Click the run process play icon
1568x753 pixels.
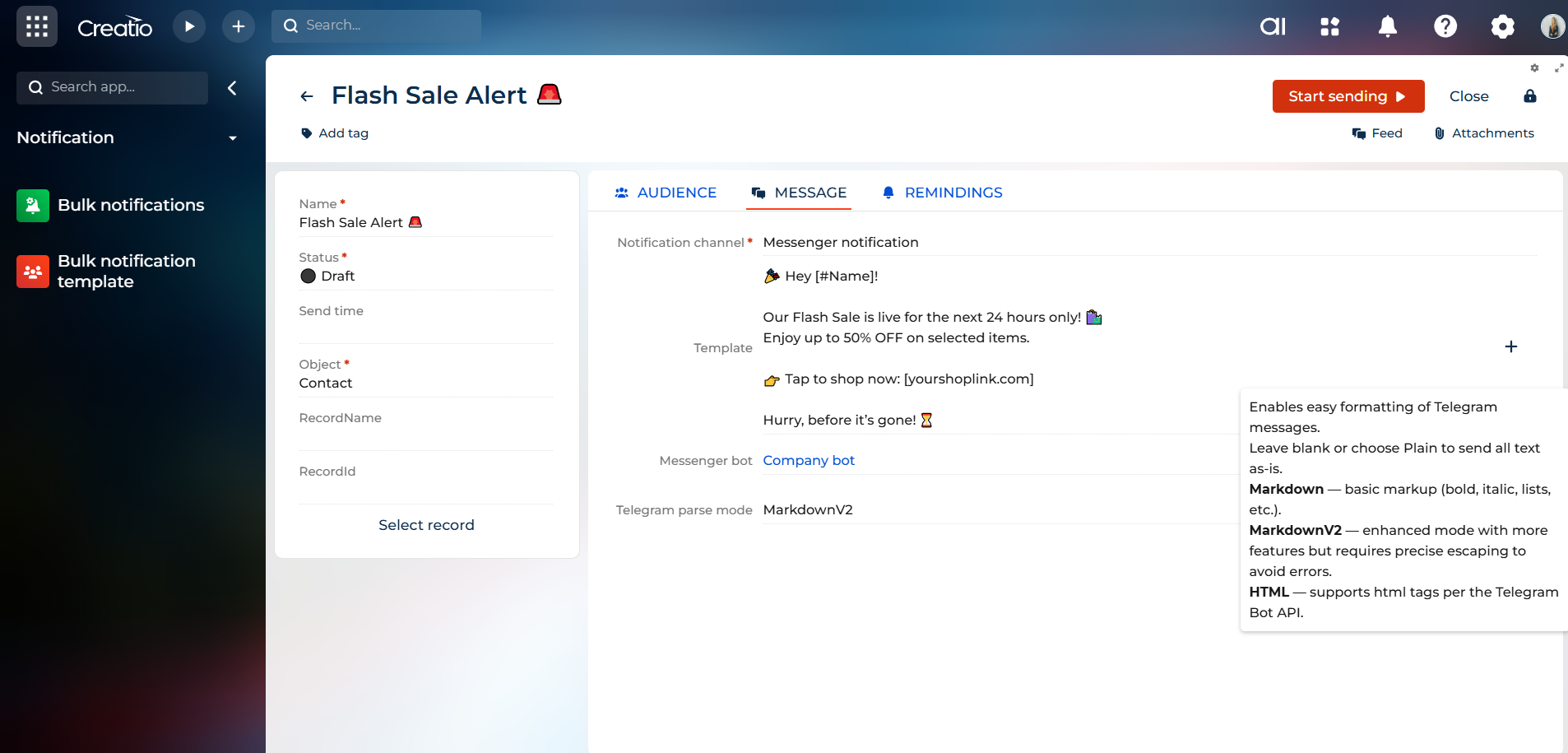click(x=189, y=26)
